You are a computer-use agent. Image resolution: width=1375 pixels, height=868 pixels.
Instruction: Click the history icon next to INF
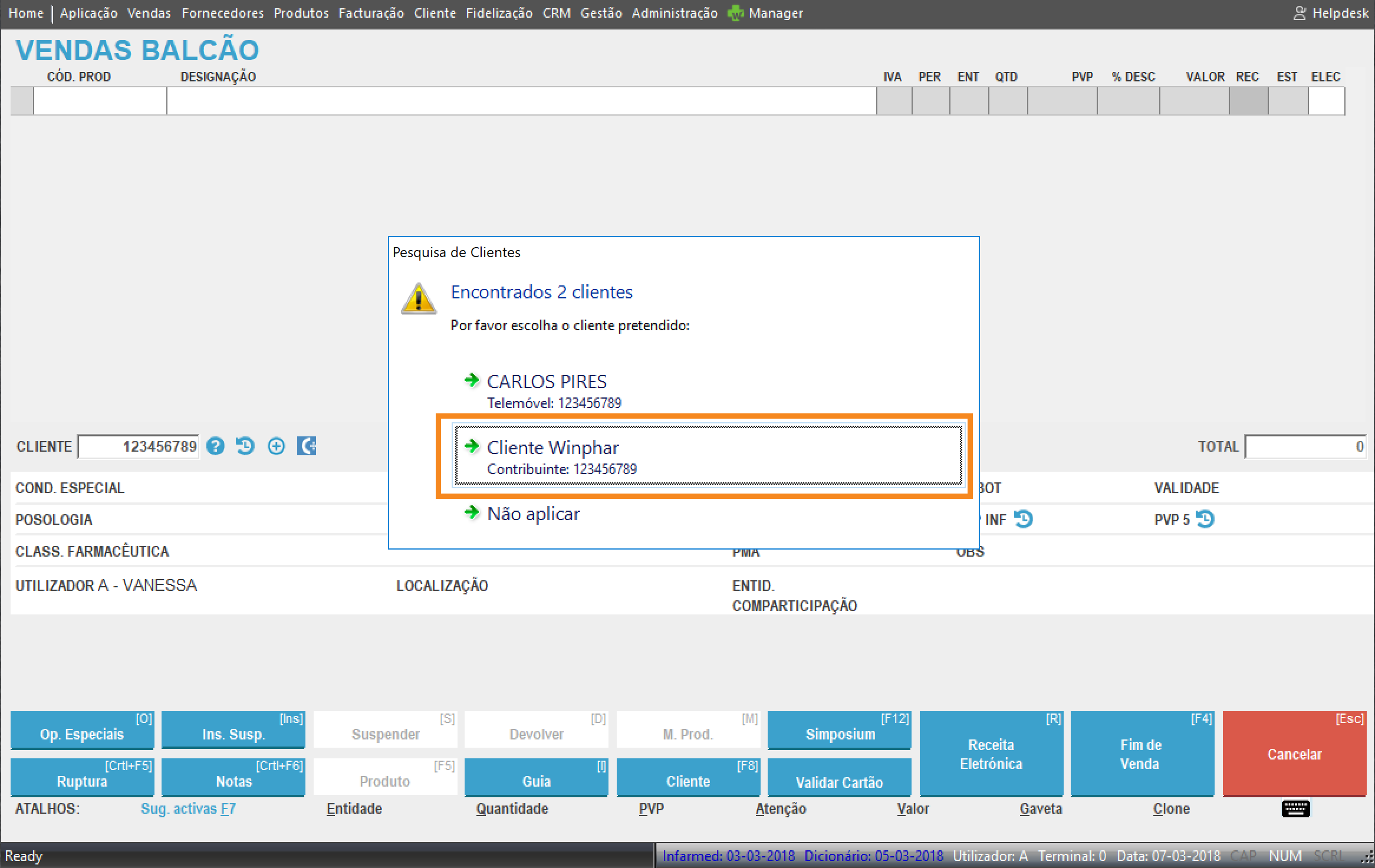coord(1024,520)
